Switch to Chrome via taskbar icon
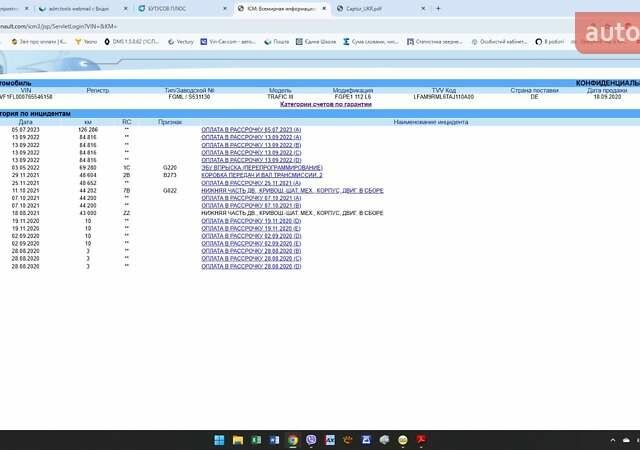Image resolution: width=640 pixels, height=450 pixels. [x=292, y=439]
